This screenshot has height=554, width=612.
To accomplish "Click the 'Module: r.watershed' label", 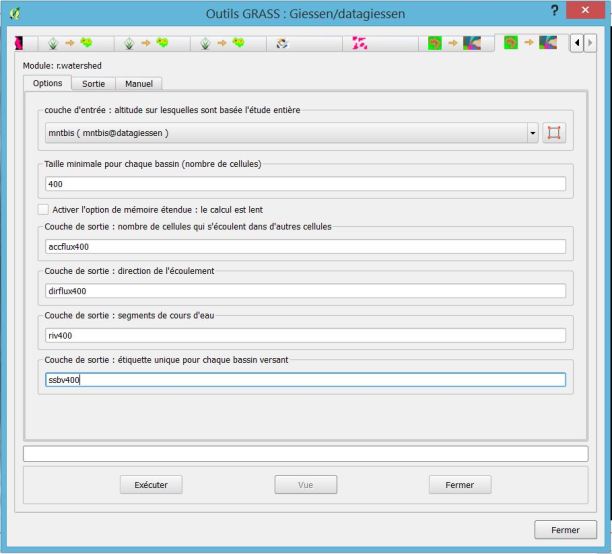I will click(62, 66).
